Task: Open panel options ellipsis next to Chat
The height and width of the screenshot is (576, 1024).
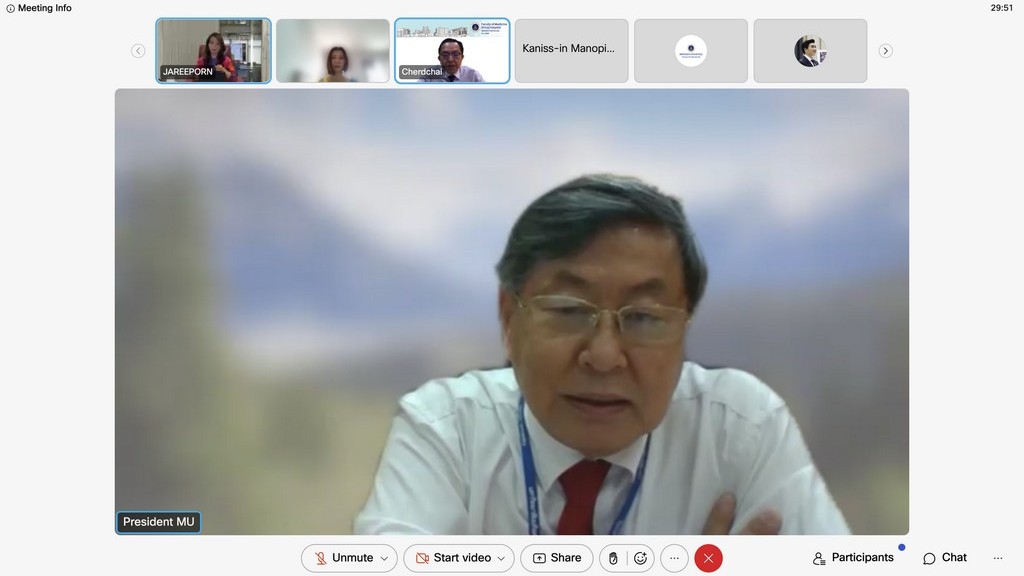Action: [997, 558]
